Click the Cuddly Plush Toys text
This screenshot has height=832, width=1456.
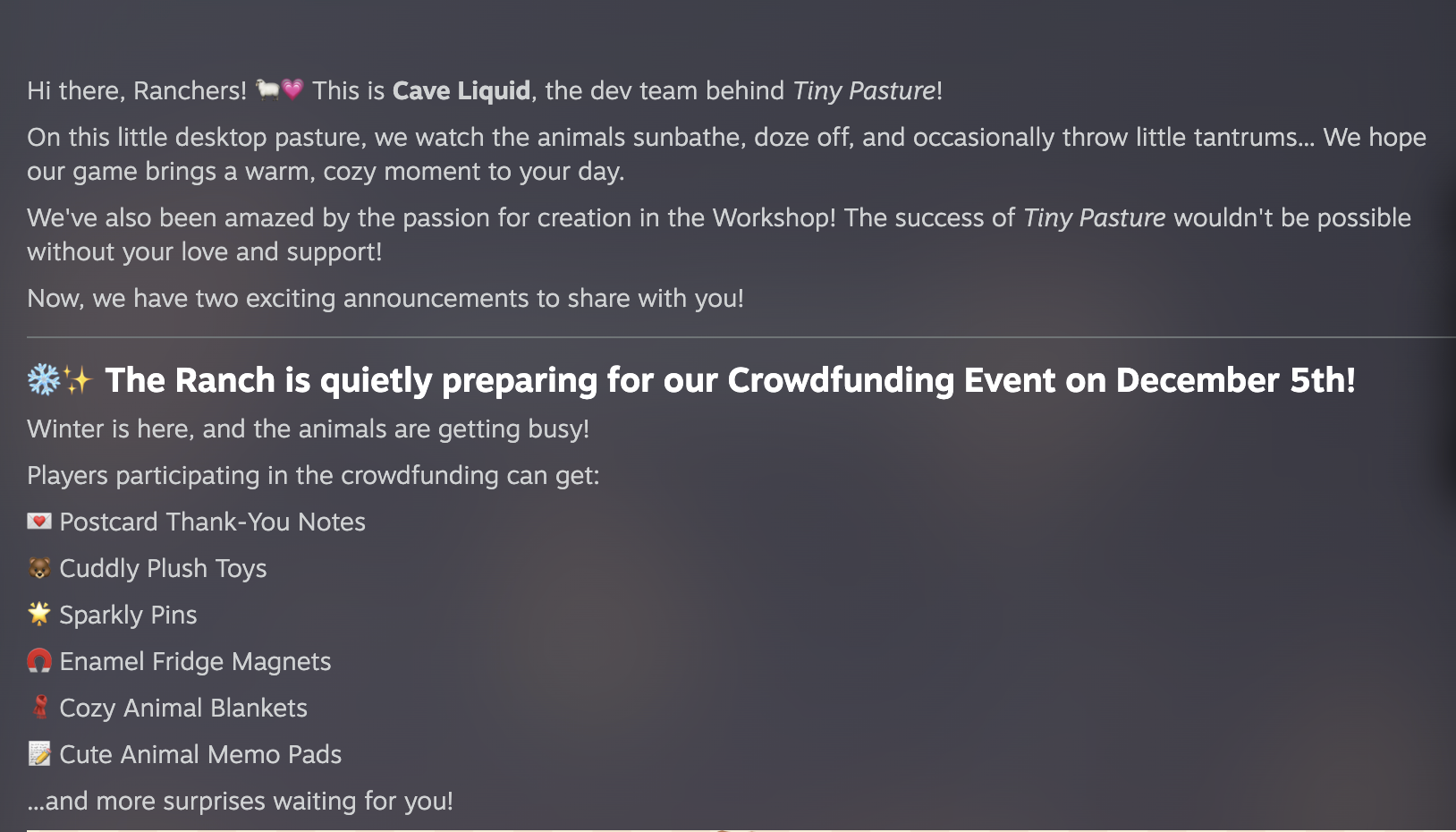pos(164,569)
